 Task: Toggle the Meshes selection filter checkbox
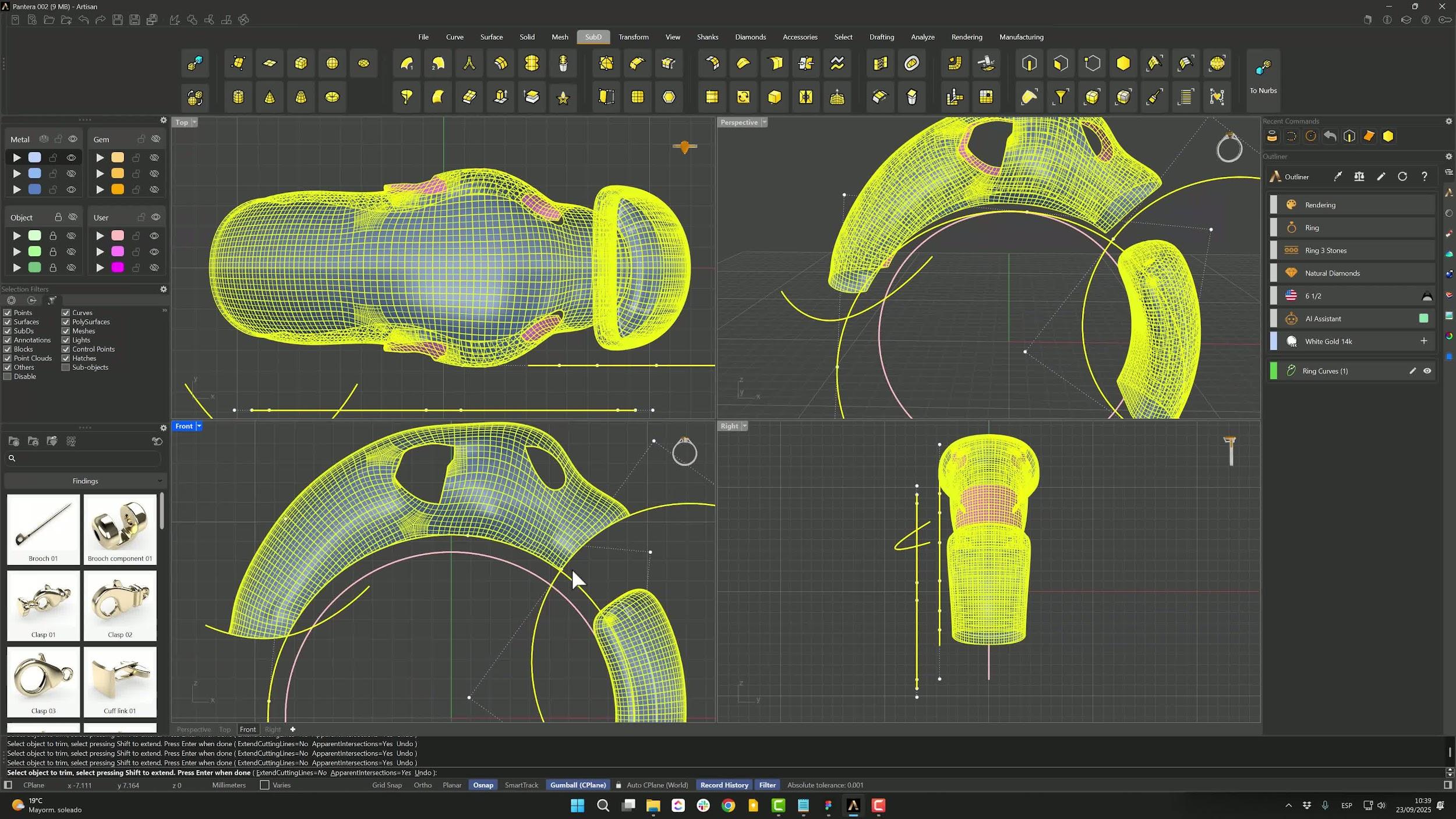(x=66, y=331)
